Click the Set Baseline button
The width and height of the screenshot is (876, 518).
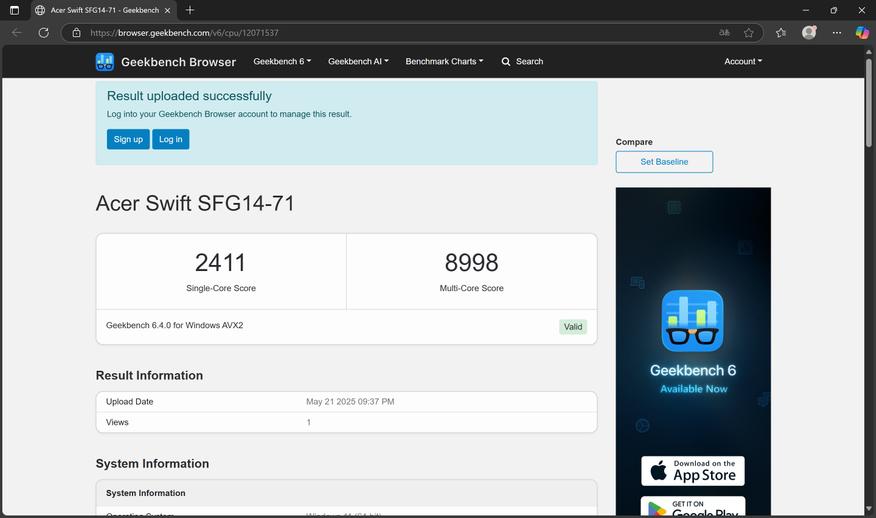click(x=664, y=161)
